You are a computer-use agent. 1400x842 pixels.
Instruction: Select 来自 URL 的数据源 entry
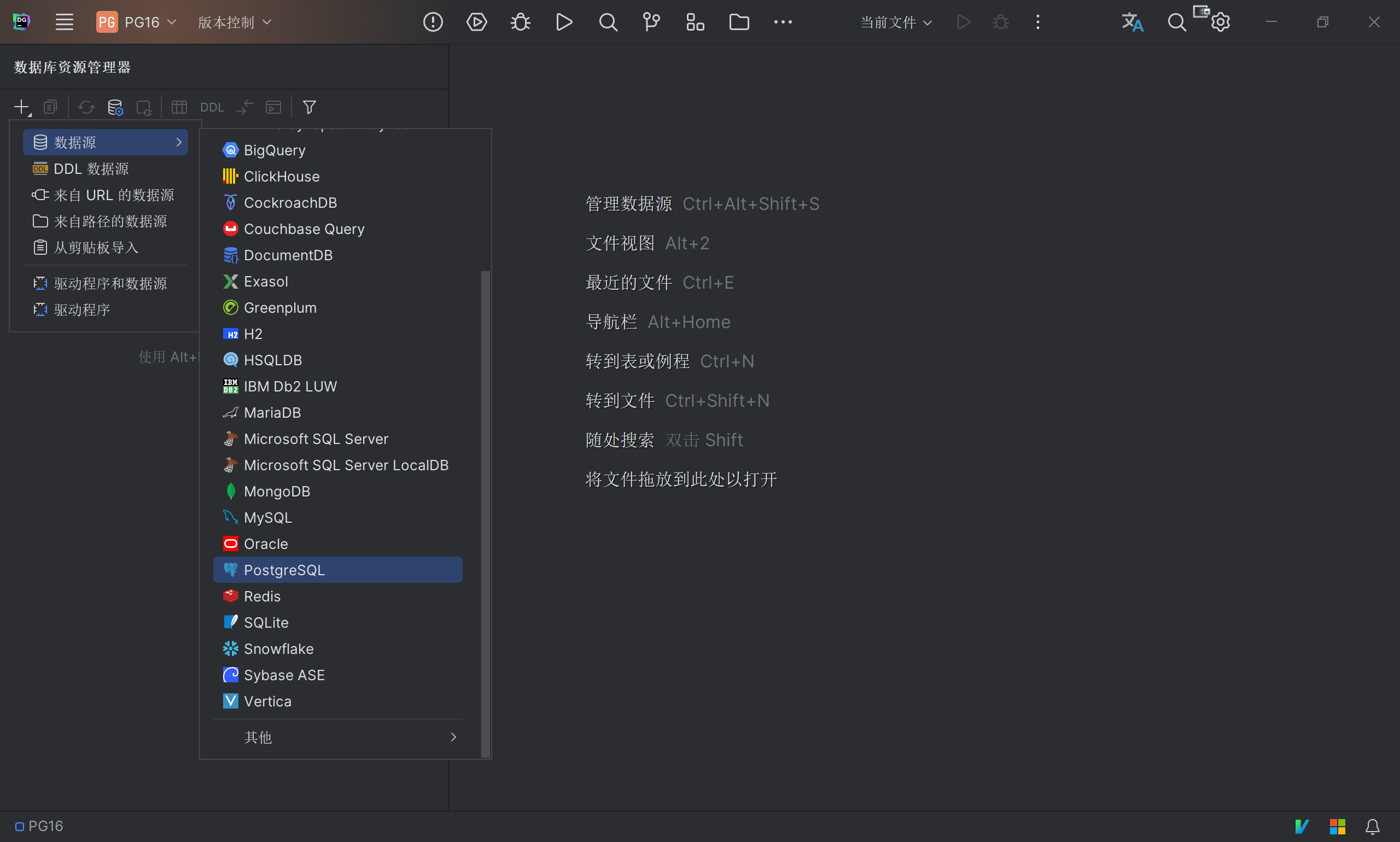[105, 195]
